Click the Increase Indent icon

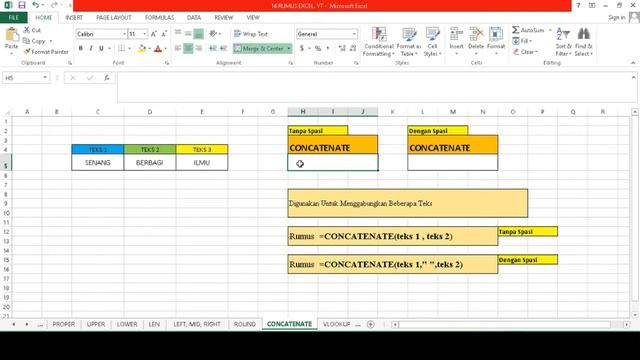tap(223, 48)
